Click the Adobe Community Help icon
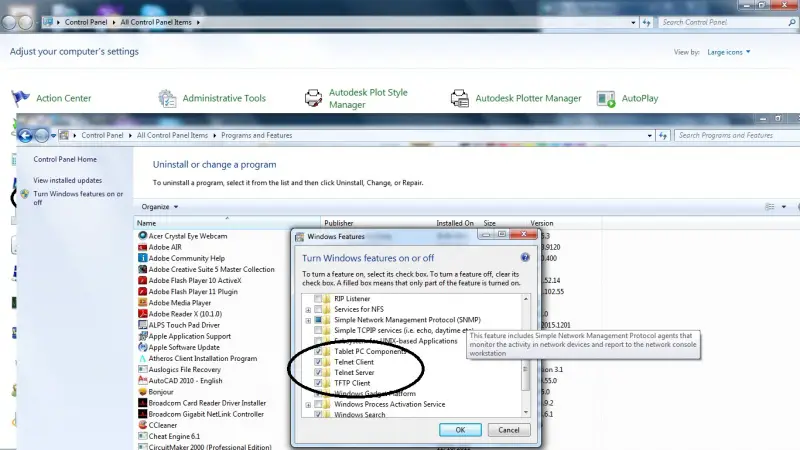Screen dimensions: 800x450 pyautogui.click(x=142, y=258)
